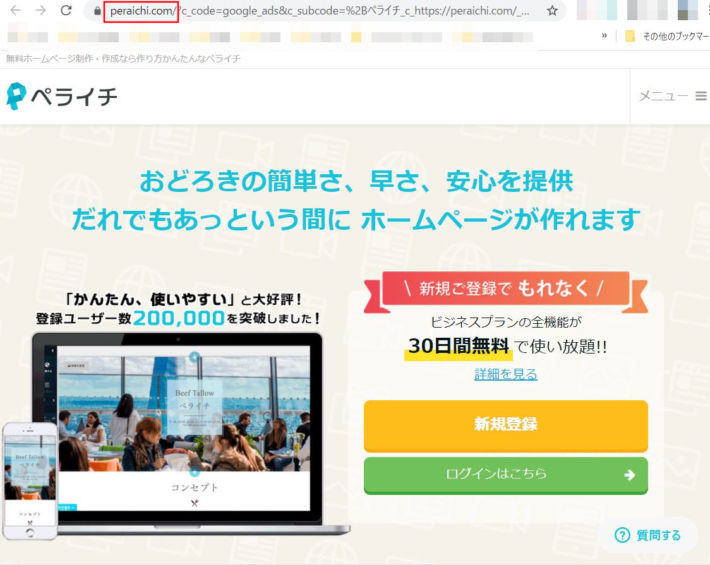Expand hidden bookmarks with the chevron

point(604,36)
